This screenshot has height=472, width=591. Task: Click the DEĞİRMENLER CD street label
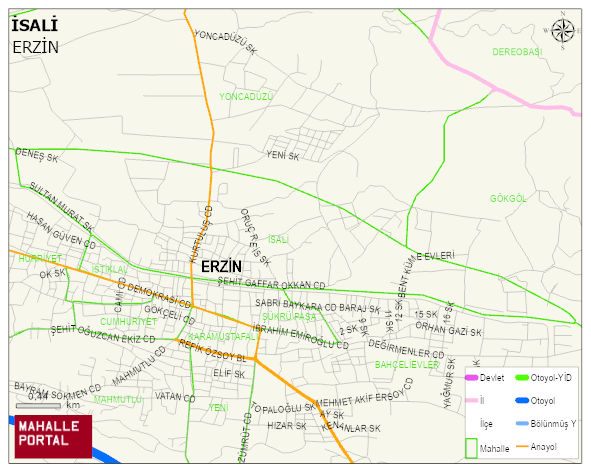click(406, 349)
